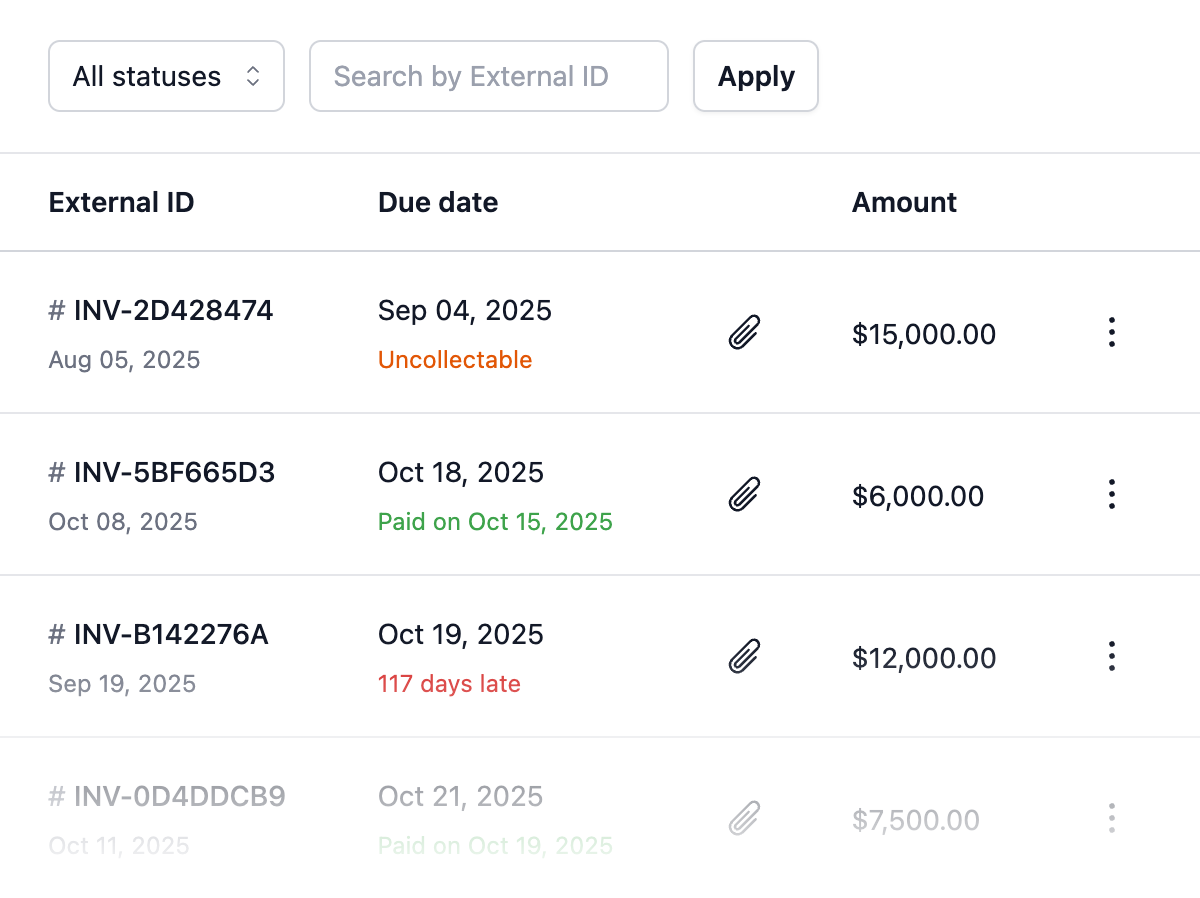This screenshot has height=898, width=1200.
Task: Open the invoice INV-5BF665D3
Action: click(x=174, y=473)
